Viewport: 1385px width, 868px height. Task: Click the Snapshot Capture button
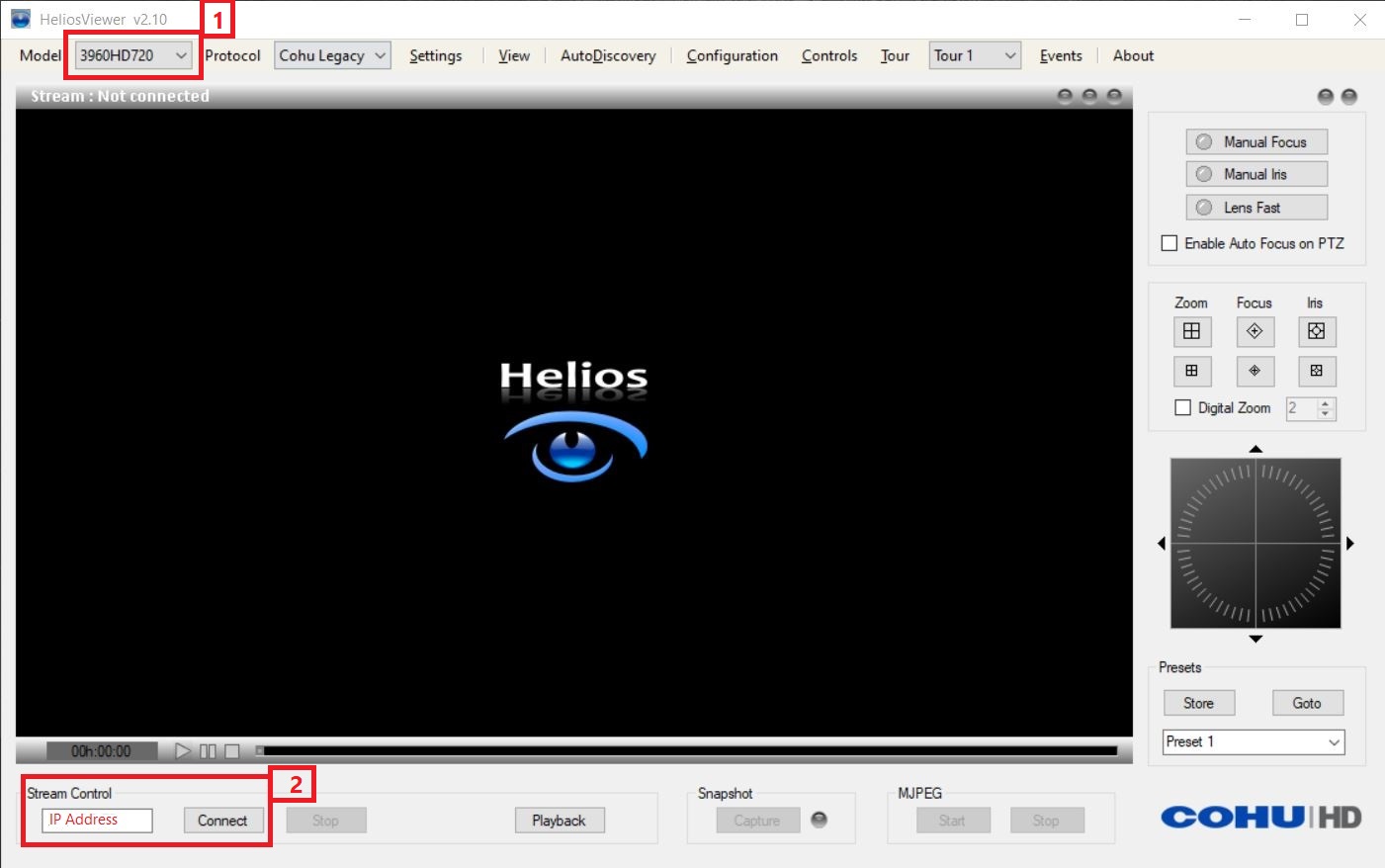click(x=758, y=821)
